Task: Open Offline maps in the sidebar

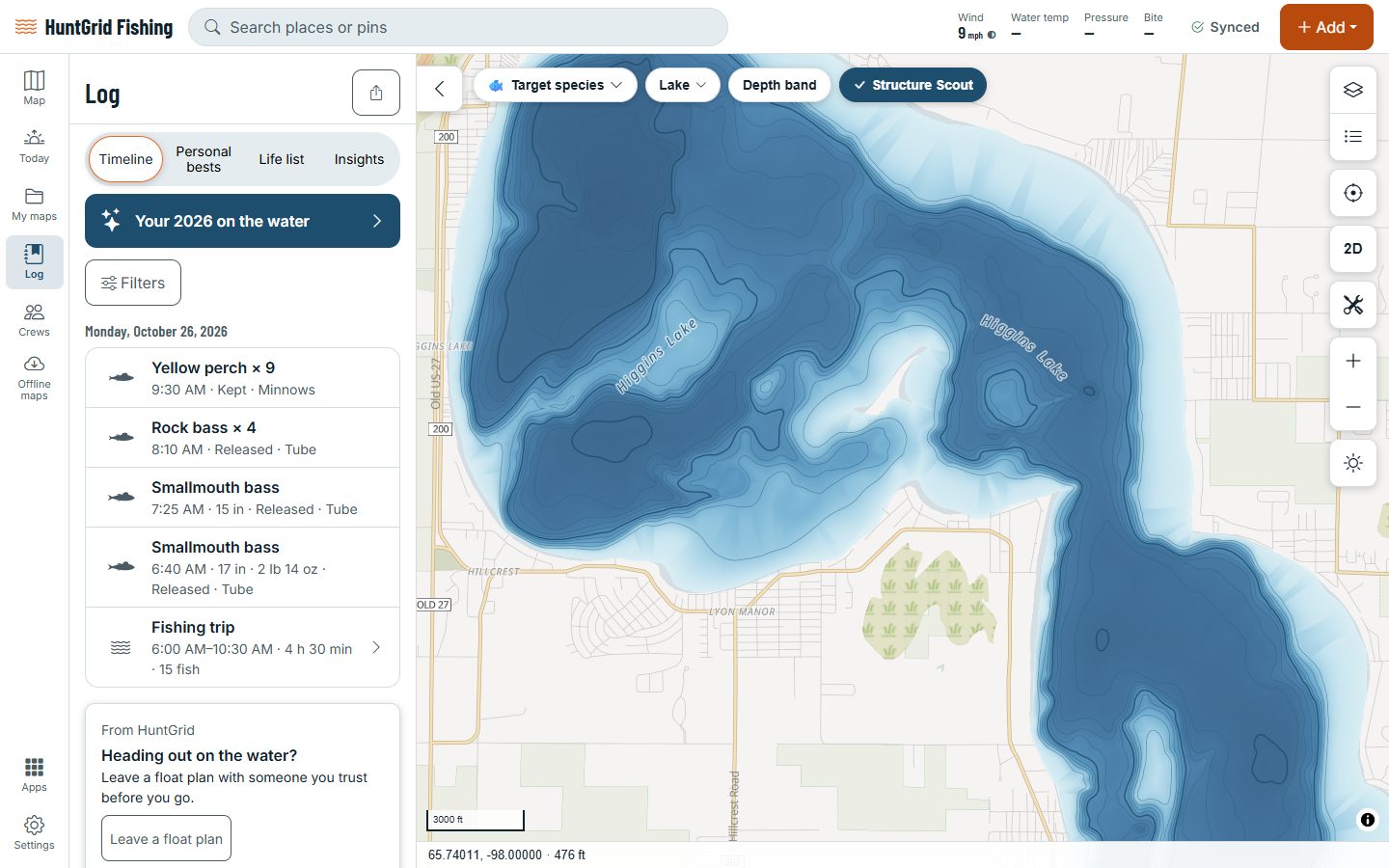Action: pyautogui.click(x=34, y=377)
